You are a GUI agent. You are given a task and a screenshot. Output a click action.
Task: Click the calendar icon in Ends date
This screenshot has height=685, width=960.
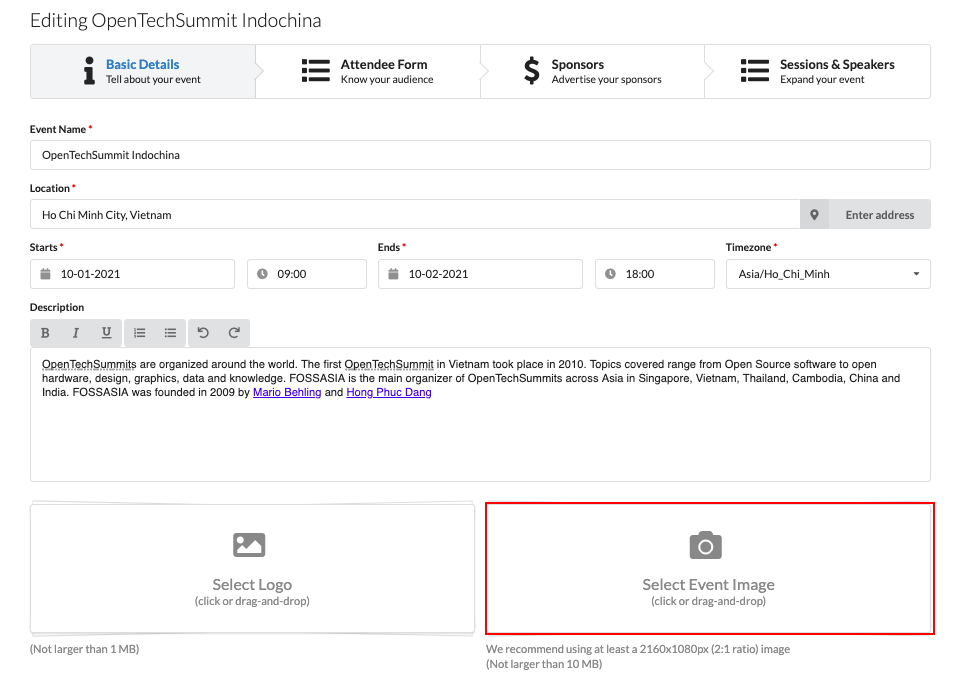[394, 274]
